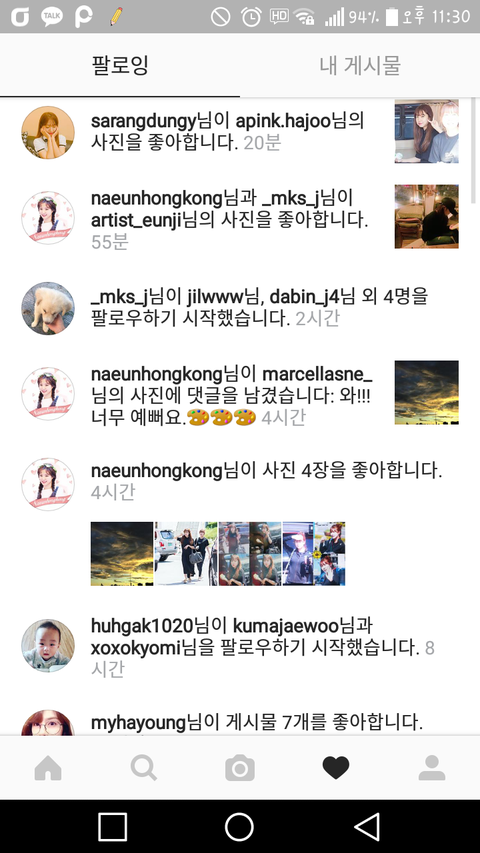Tap the Android back triangle button

tap(367, 827)
